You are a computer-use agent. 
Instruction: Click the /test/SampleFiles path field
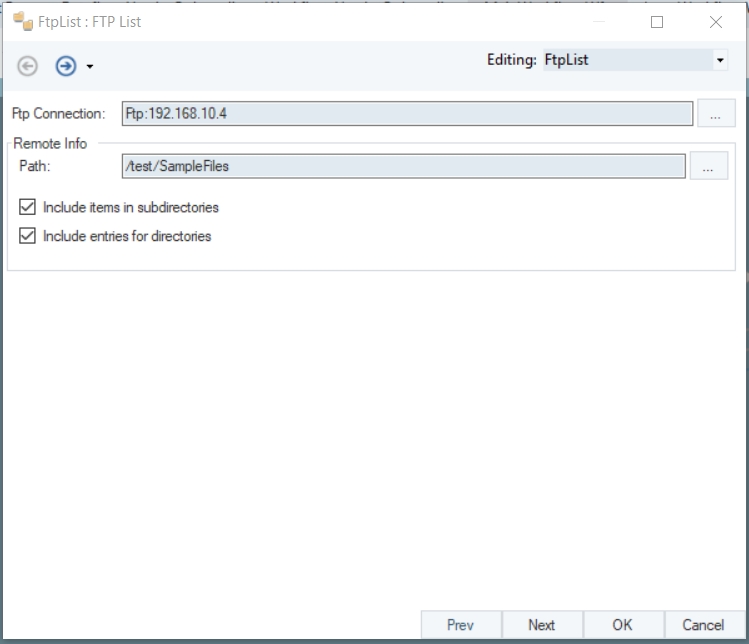point(403,167)
